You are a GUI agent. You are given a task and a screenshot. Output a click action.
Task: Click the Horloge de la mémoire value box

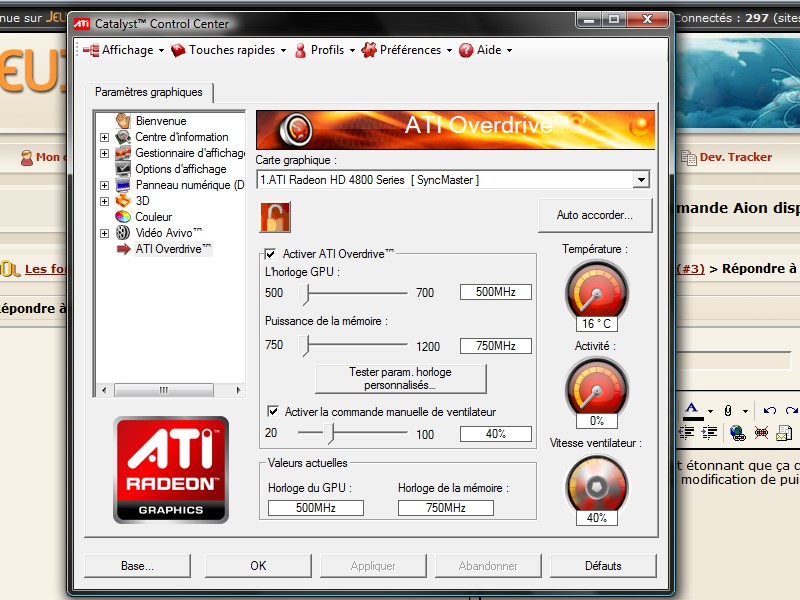coord(446,508)
